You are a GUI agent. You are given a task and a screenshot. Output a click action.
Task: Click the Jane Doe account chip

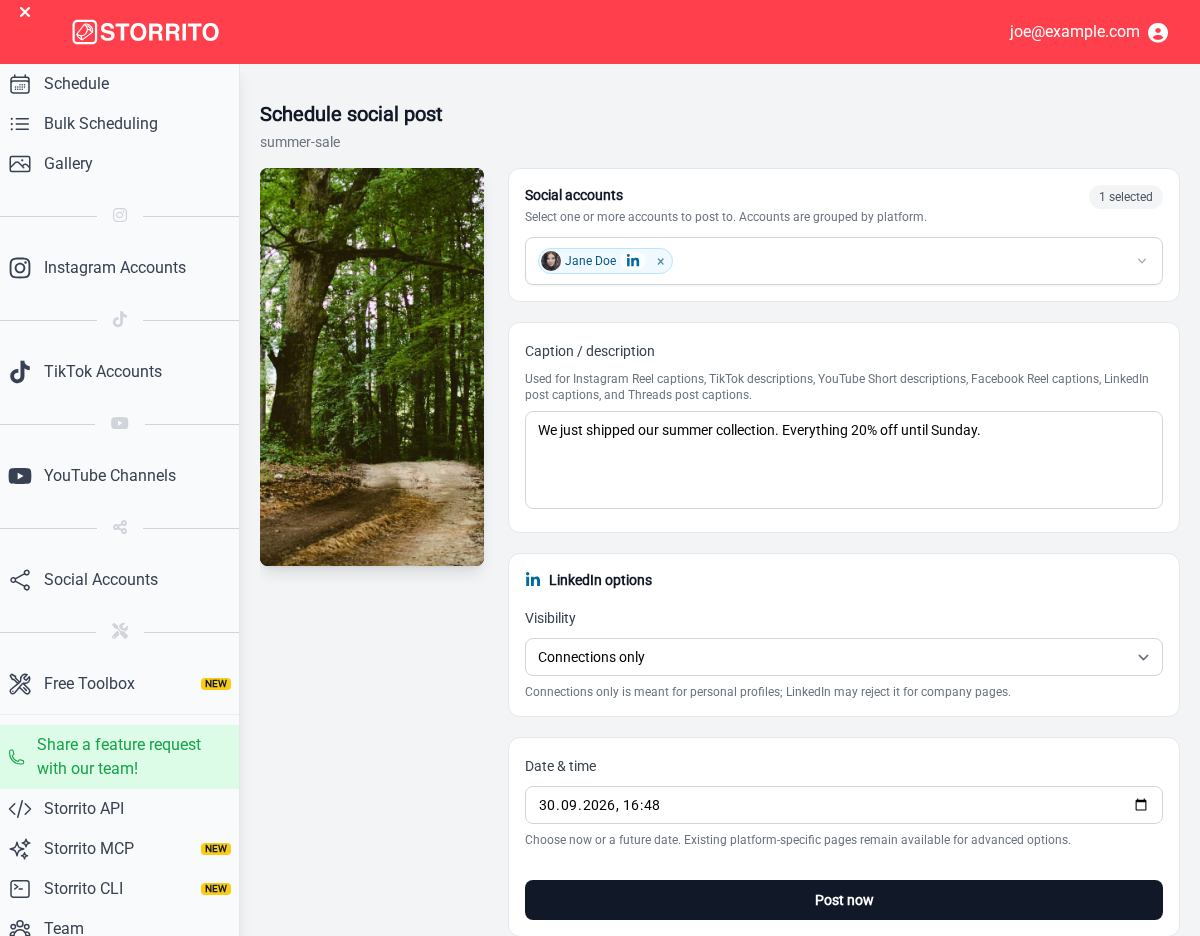click(x=605, y=261)
